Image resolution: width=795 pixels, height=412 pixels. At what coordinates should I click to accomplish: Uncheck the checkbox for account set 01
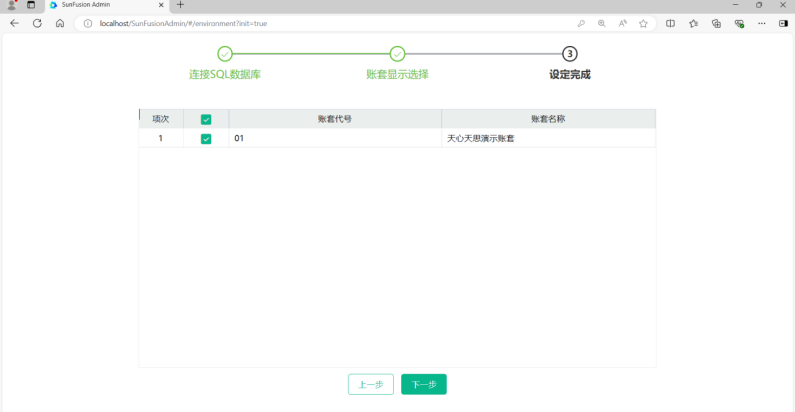(206, 138)
